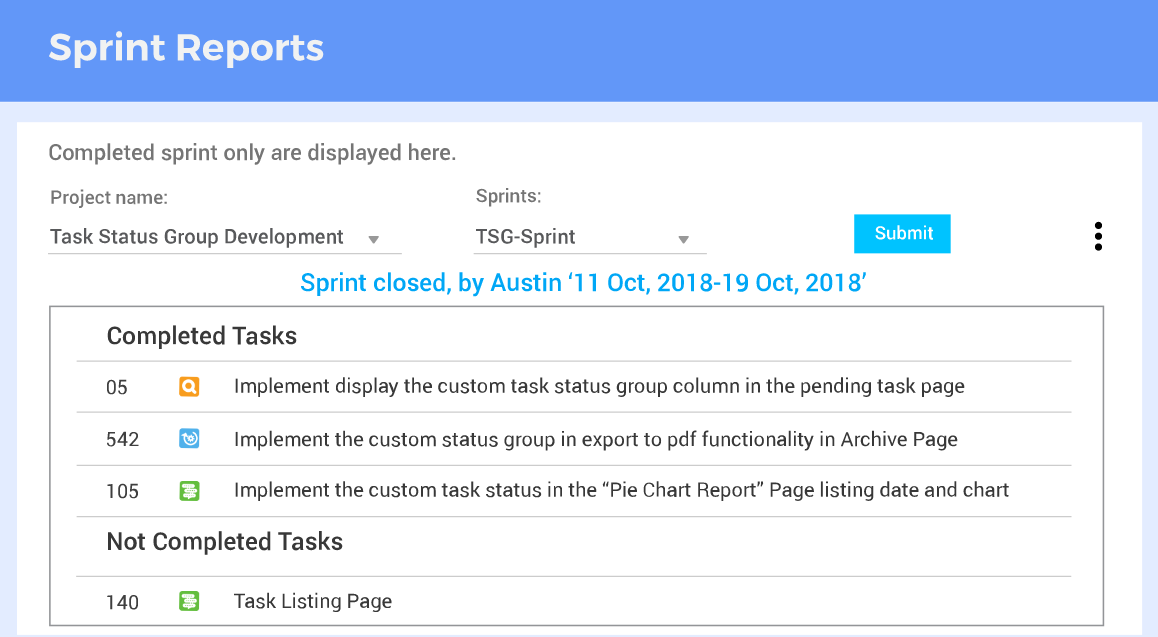Screen dimensions: 1158x637
Task: Click the Project name dropdown caret icon
Action: (x=374, y=238)
